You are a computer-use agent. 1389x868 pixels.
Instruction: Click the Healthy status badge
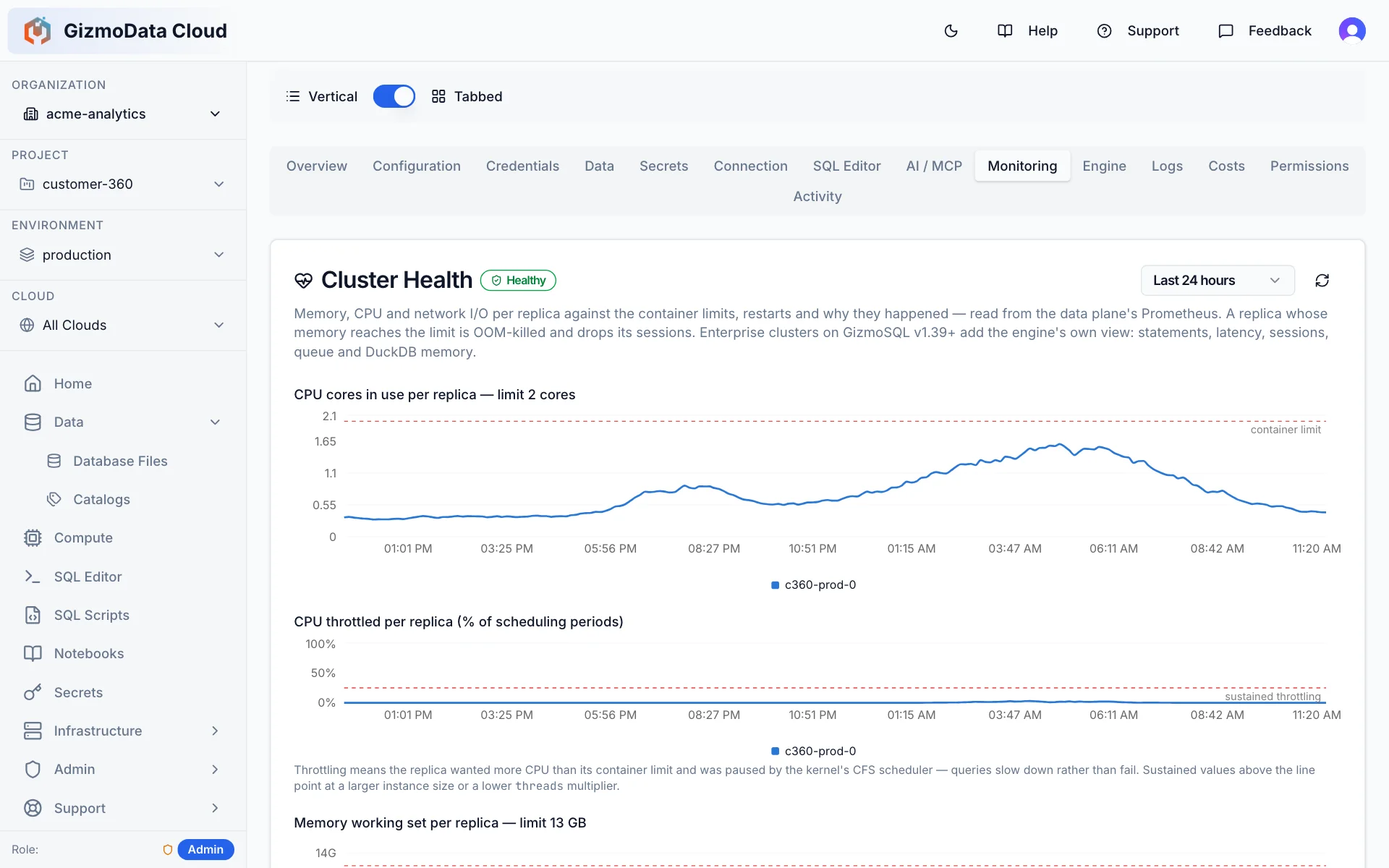pyautogui.click(x=518, y=281)
